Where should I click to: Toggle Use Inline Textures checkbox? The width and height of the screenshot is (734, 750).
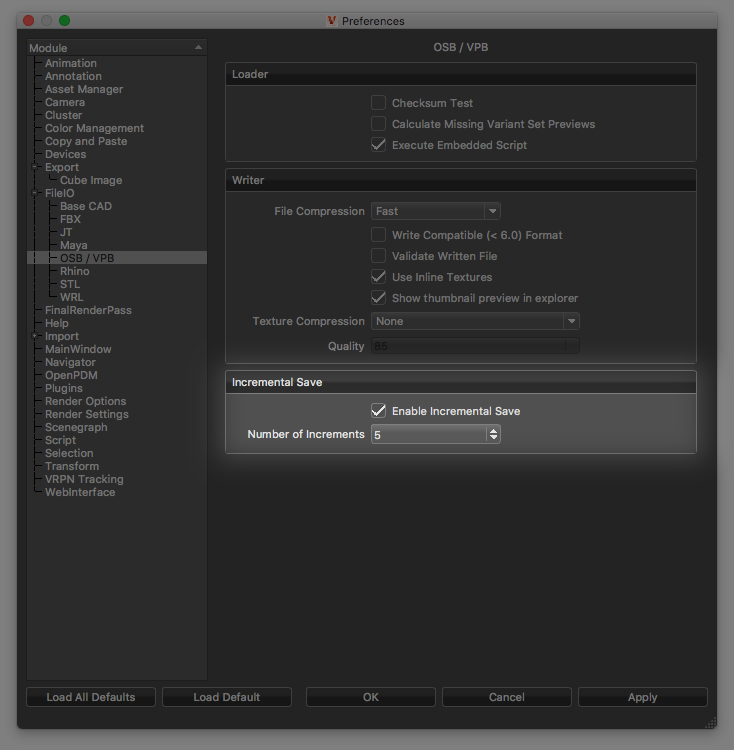378,277
